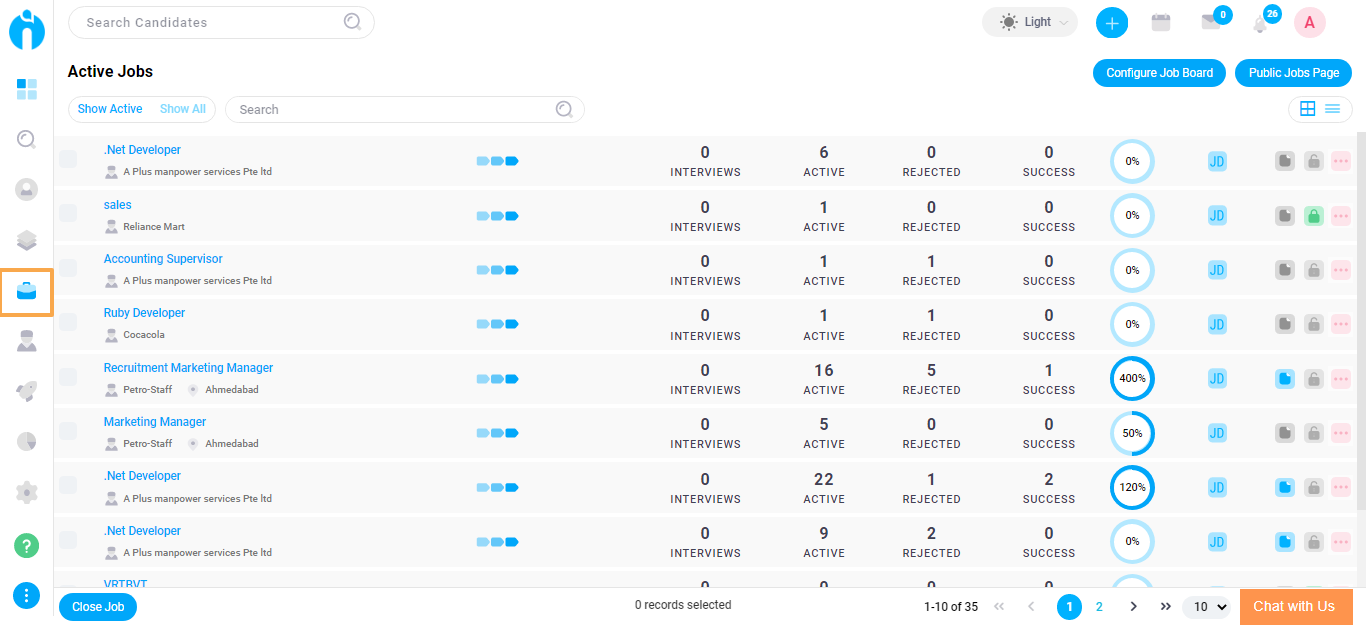The image size is (1366, 625).
Task: Open the mail inbox icon
Action: click(x=1211, y=22)
